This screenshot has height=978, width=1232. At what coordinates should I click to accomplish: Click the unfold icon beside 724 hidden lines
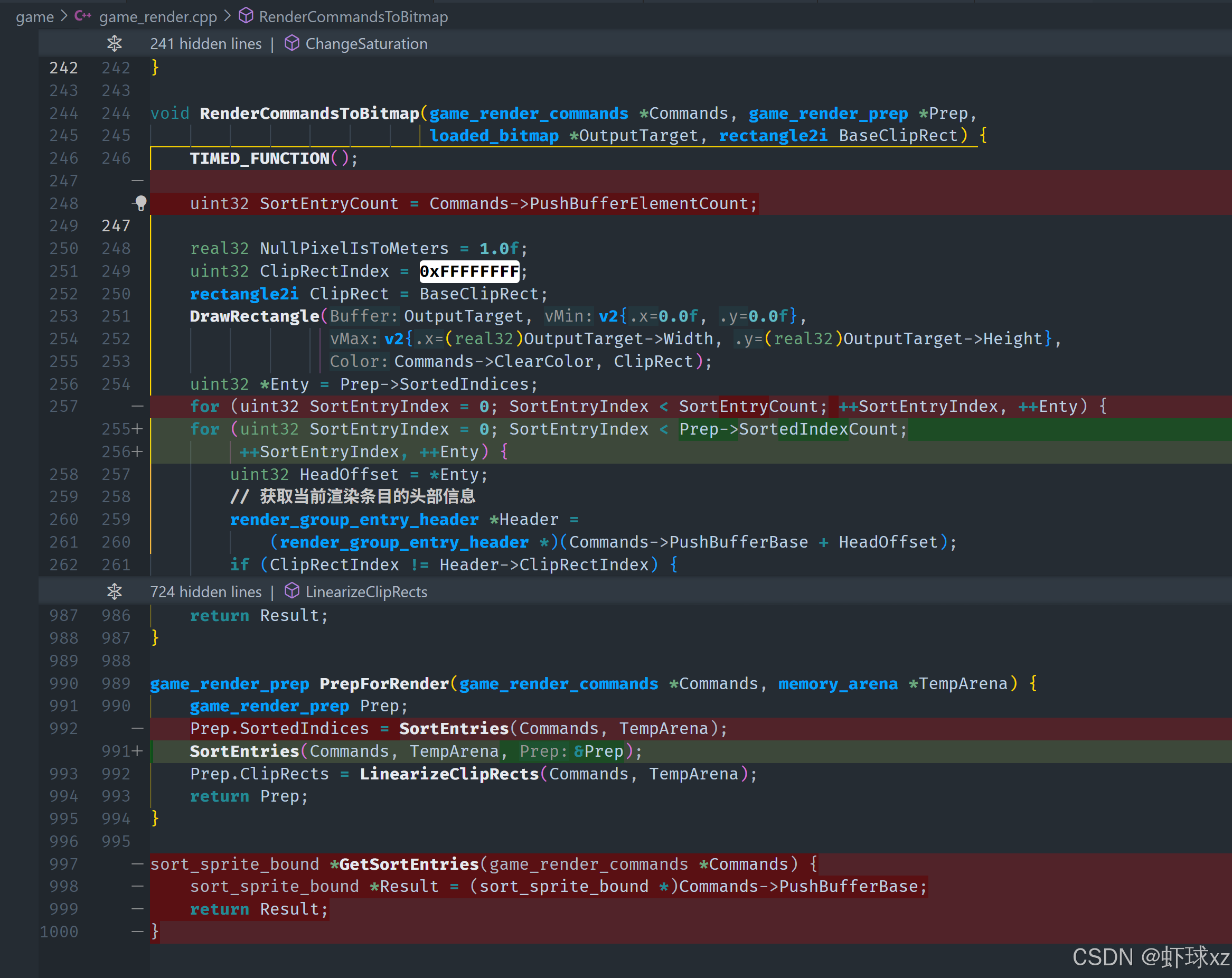[x=114, y=591]
